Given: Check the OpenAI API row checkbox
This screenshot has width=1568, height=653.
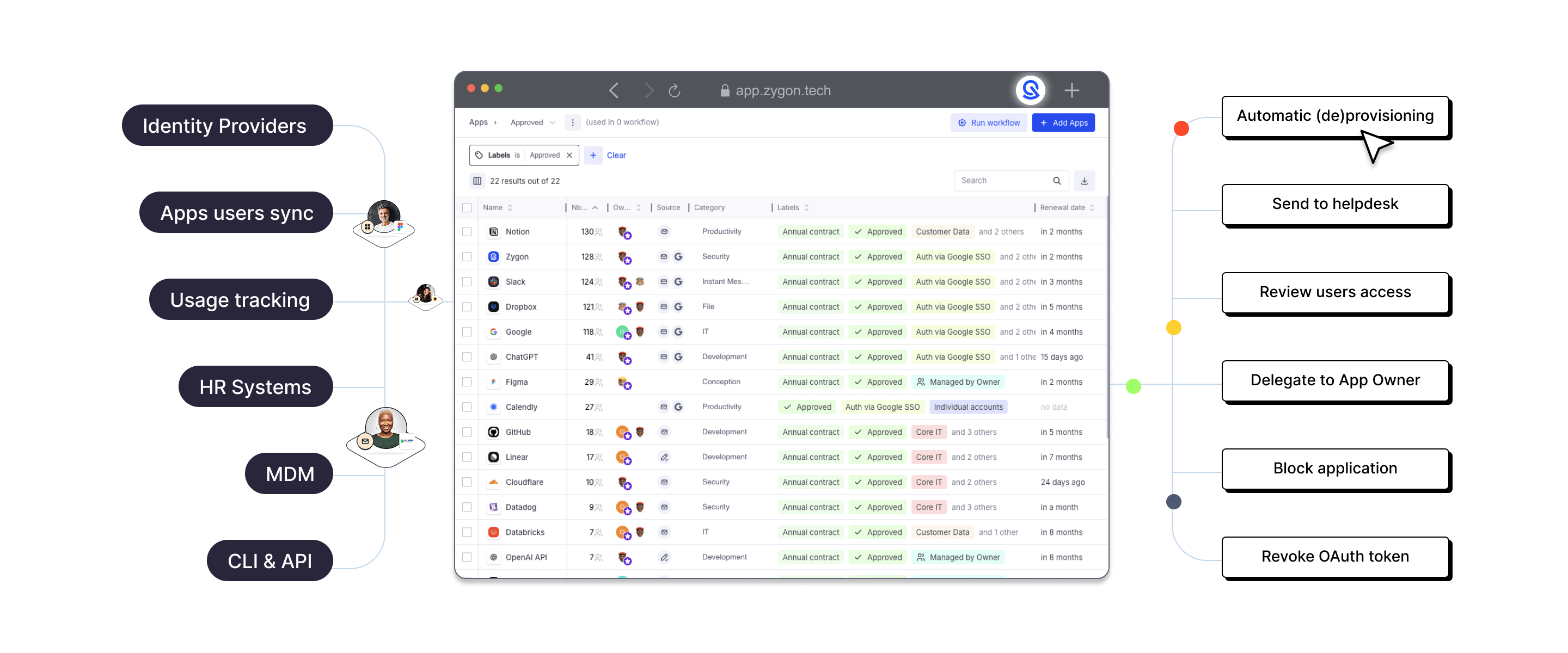Looking at the screenshot, I should (467, 557).
